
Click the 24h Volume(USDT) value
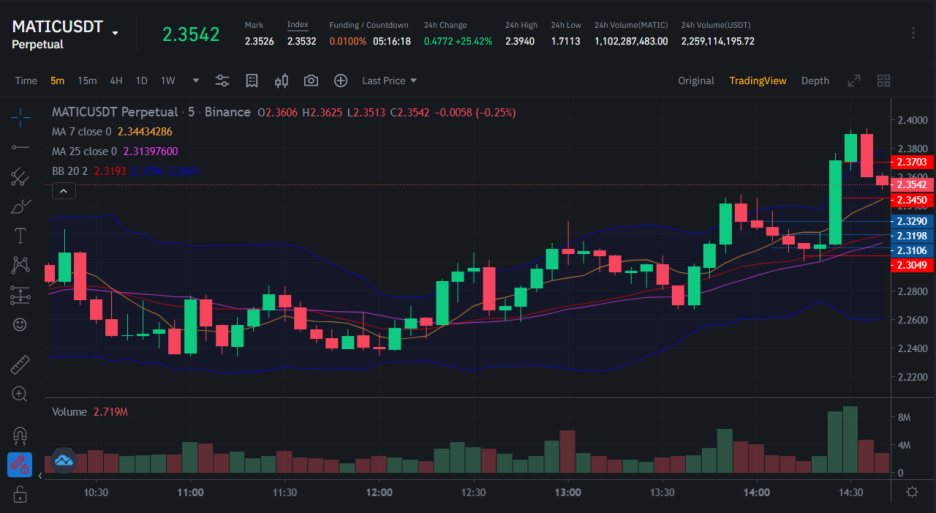pyautogui.click(x=718, y=41)
